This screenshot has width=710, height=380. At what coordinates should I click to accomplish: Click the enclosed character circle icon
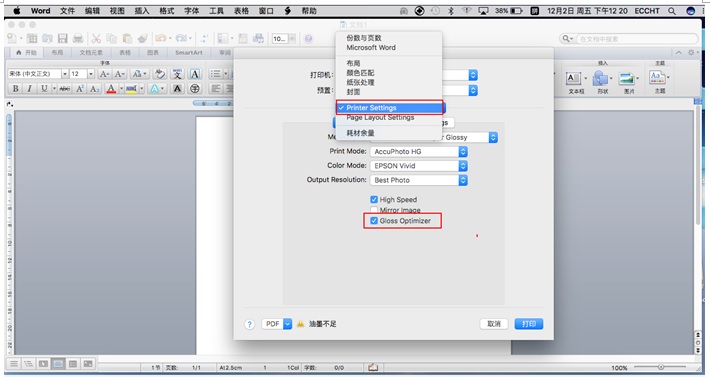[195, 88]
